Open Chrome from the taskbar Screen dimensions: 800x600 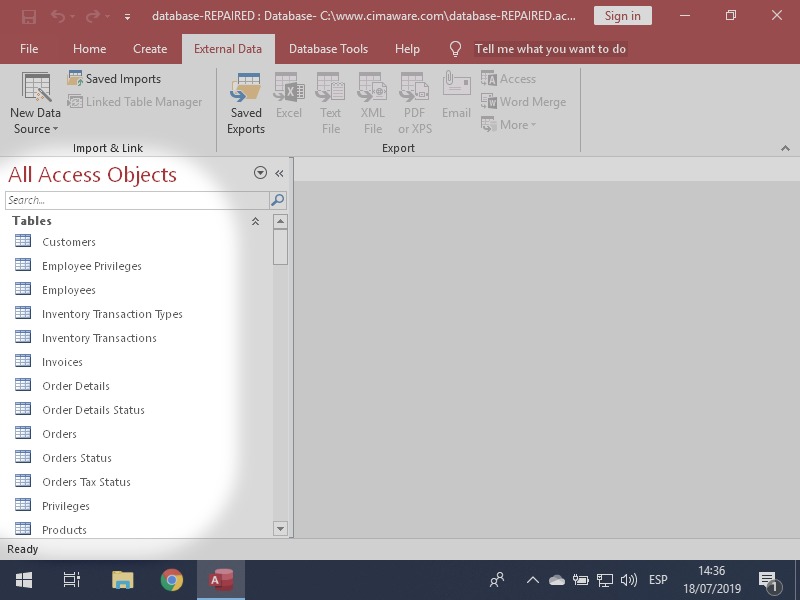tap(172, 580)
